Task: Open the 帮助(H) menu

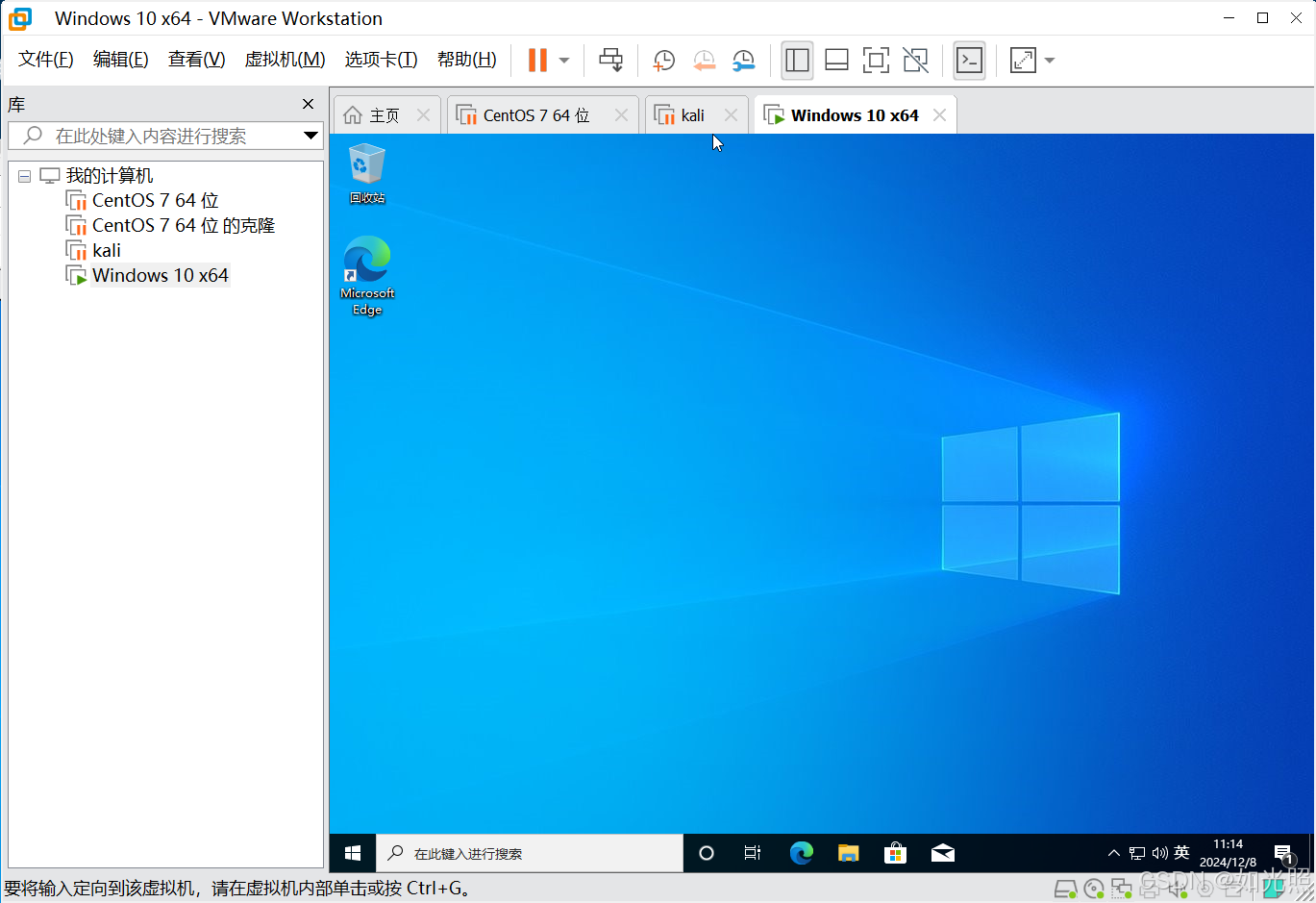Action: (467, 60)
